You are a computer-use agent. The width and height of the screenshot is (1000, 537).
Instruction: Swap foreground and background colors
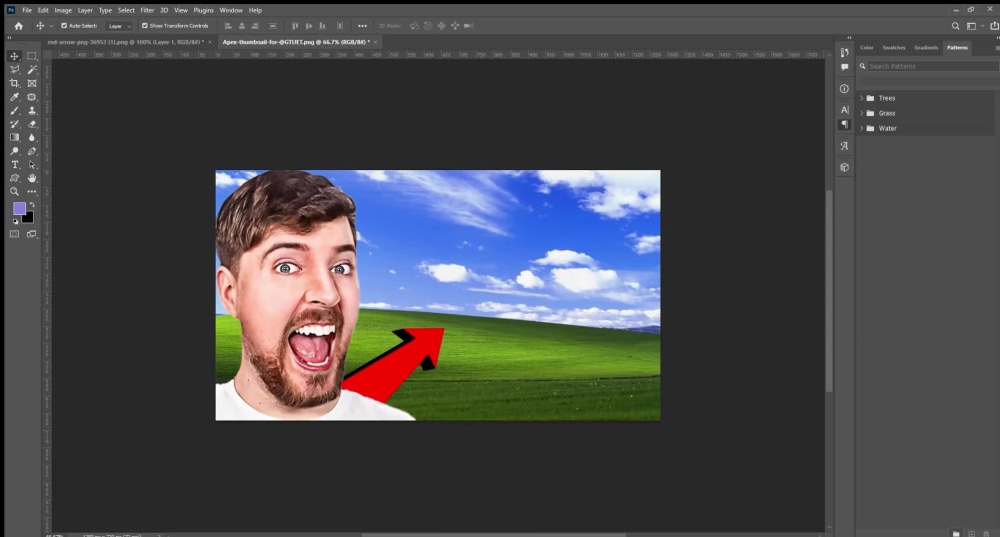[32, 205]
